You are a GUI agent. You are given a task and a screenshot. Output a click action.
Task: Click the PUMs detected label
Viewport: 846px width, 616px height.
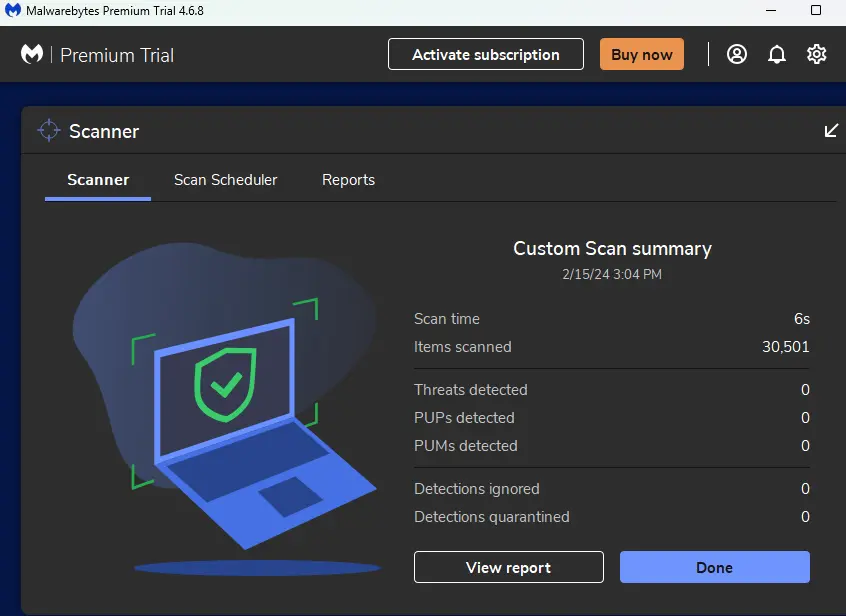click(x=466, y=446)
